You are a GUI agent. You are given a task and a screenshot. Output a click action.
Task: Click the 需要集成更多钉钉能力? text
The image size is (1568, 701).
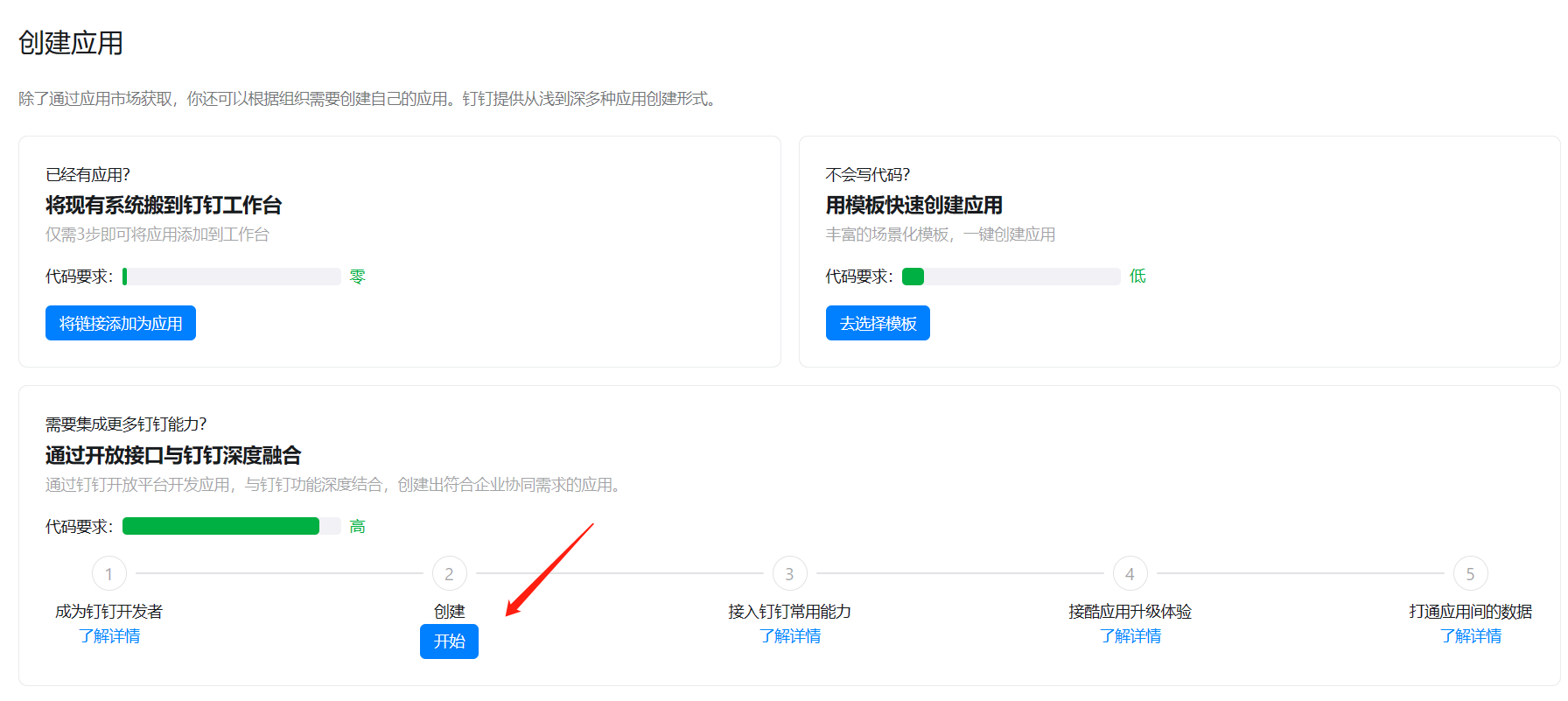126,424
